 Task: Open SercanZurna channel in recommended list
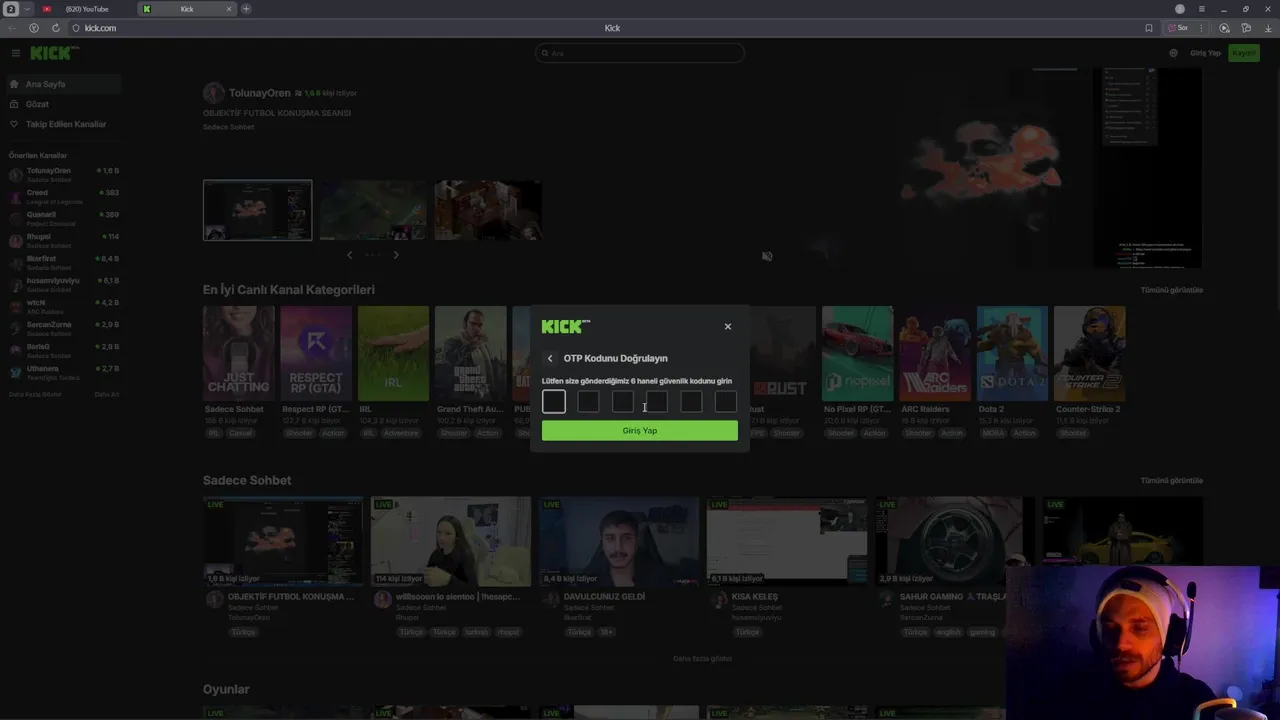[x=62, y=328]
